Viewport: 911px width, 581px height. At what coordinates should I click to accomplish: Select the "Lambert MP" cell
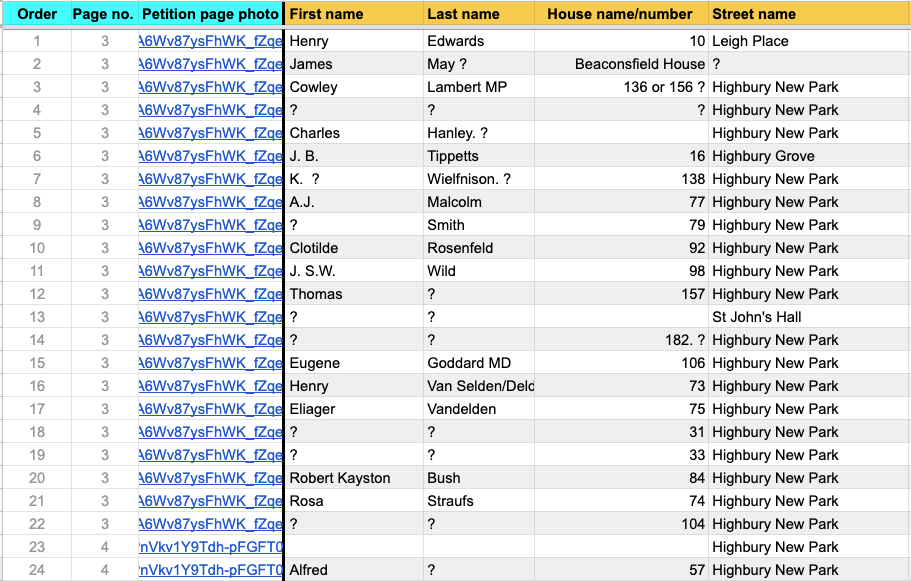tap(467, 87)
